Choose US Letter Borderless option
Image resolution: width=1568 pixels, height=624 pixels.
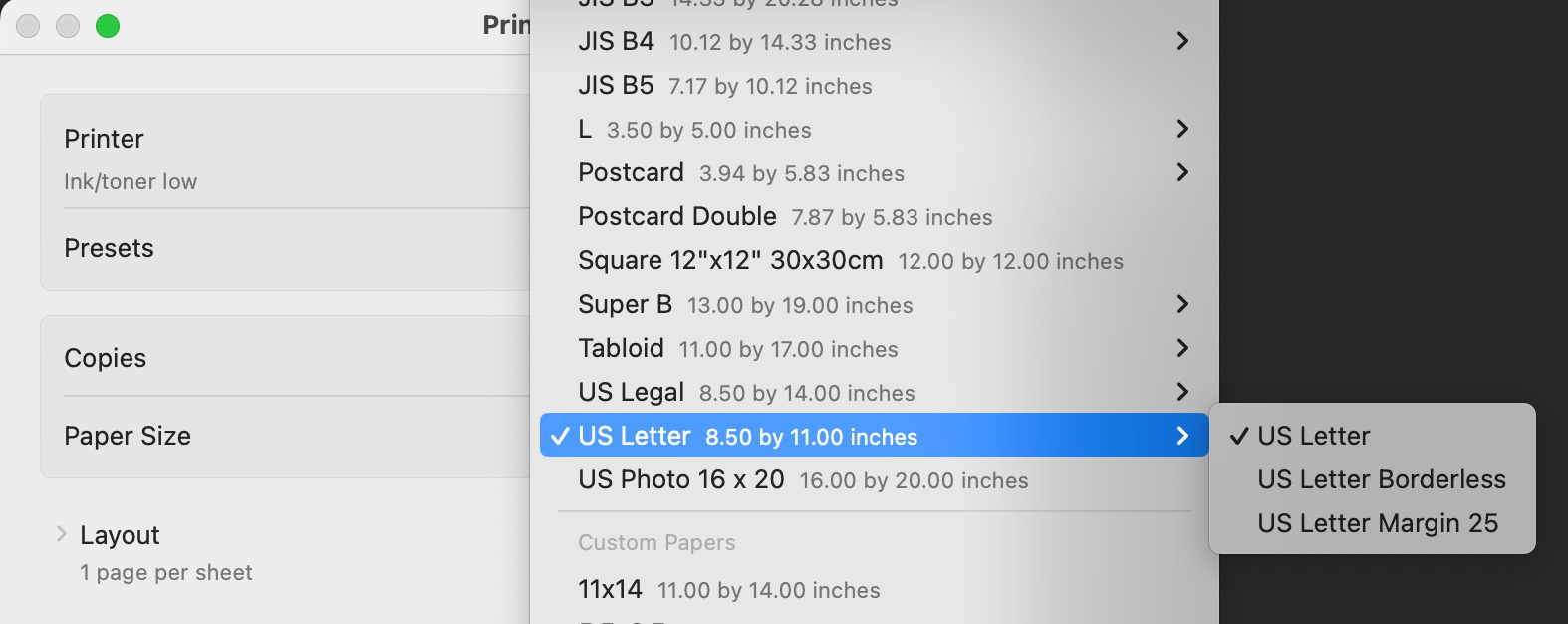(1381, 479)
